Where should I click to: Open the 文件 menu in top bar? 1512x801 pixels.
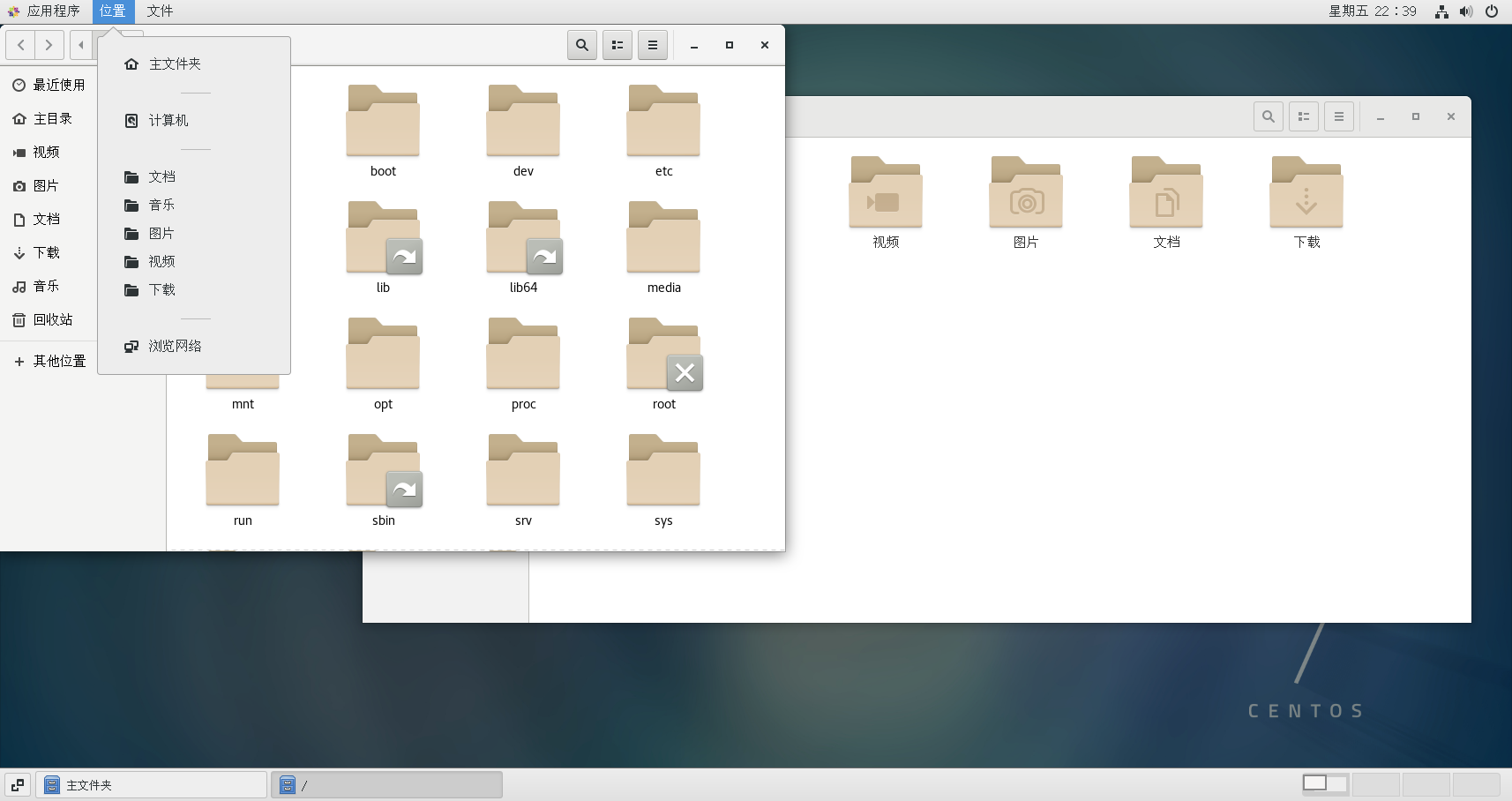(x=160, y=11)
